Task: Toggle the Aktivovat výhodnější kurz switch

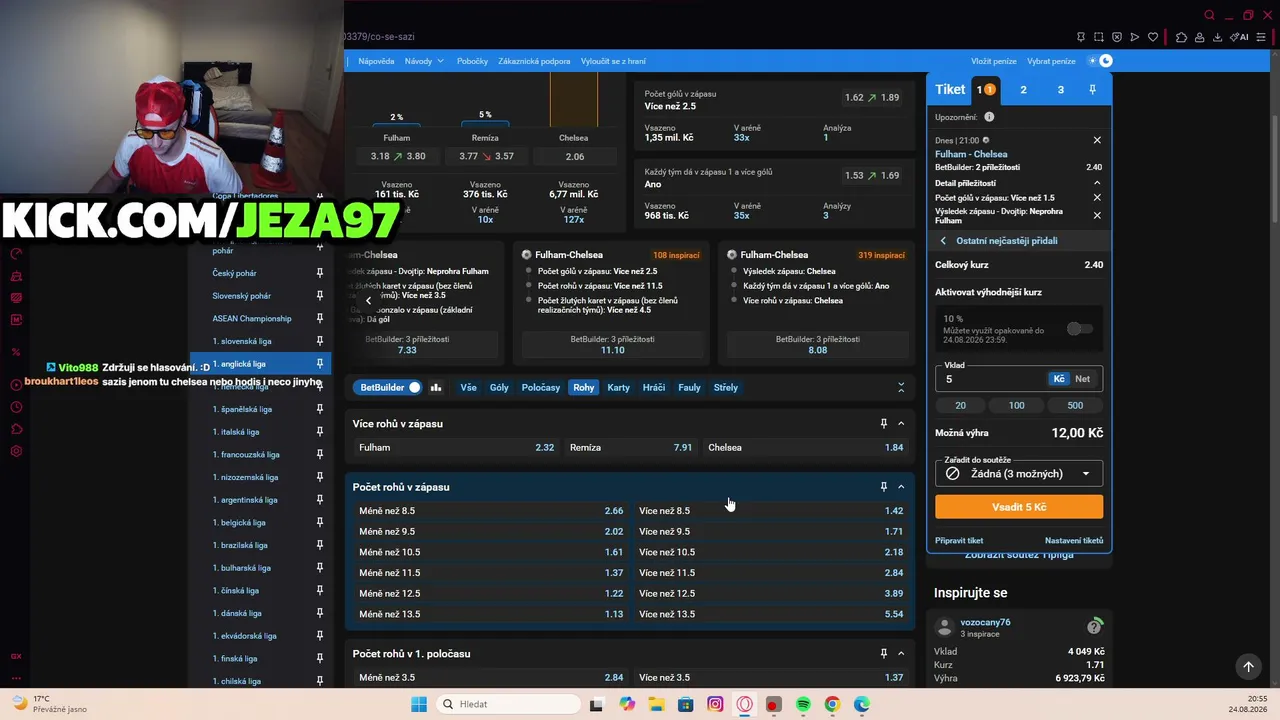Action: [x=1080, y=329]
